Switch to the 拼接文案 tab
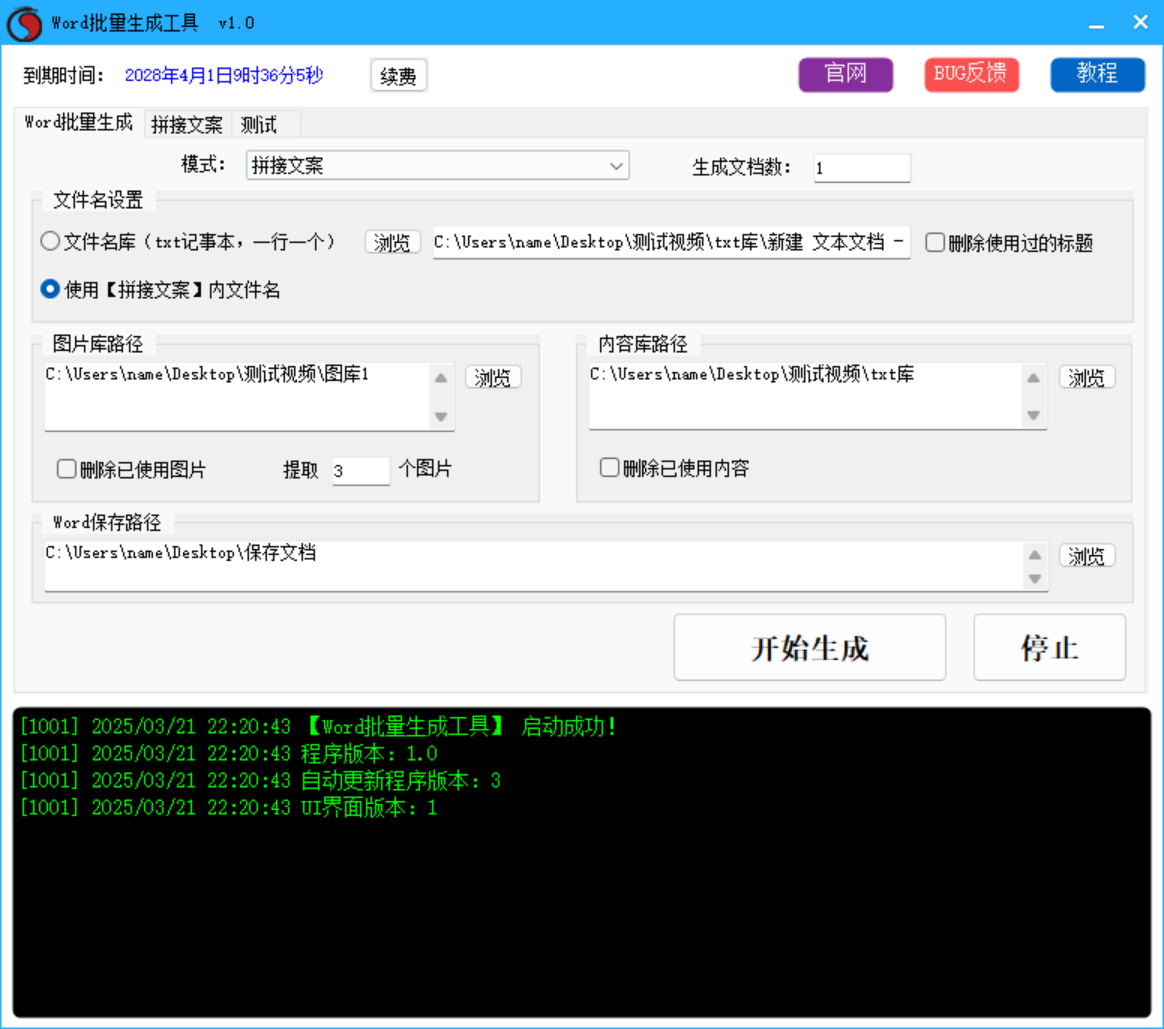Screen dimensions: 1164x1029 187,125
